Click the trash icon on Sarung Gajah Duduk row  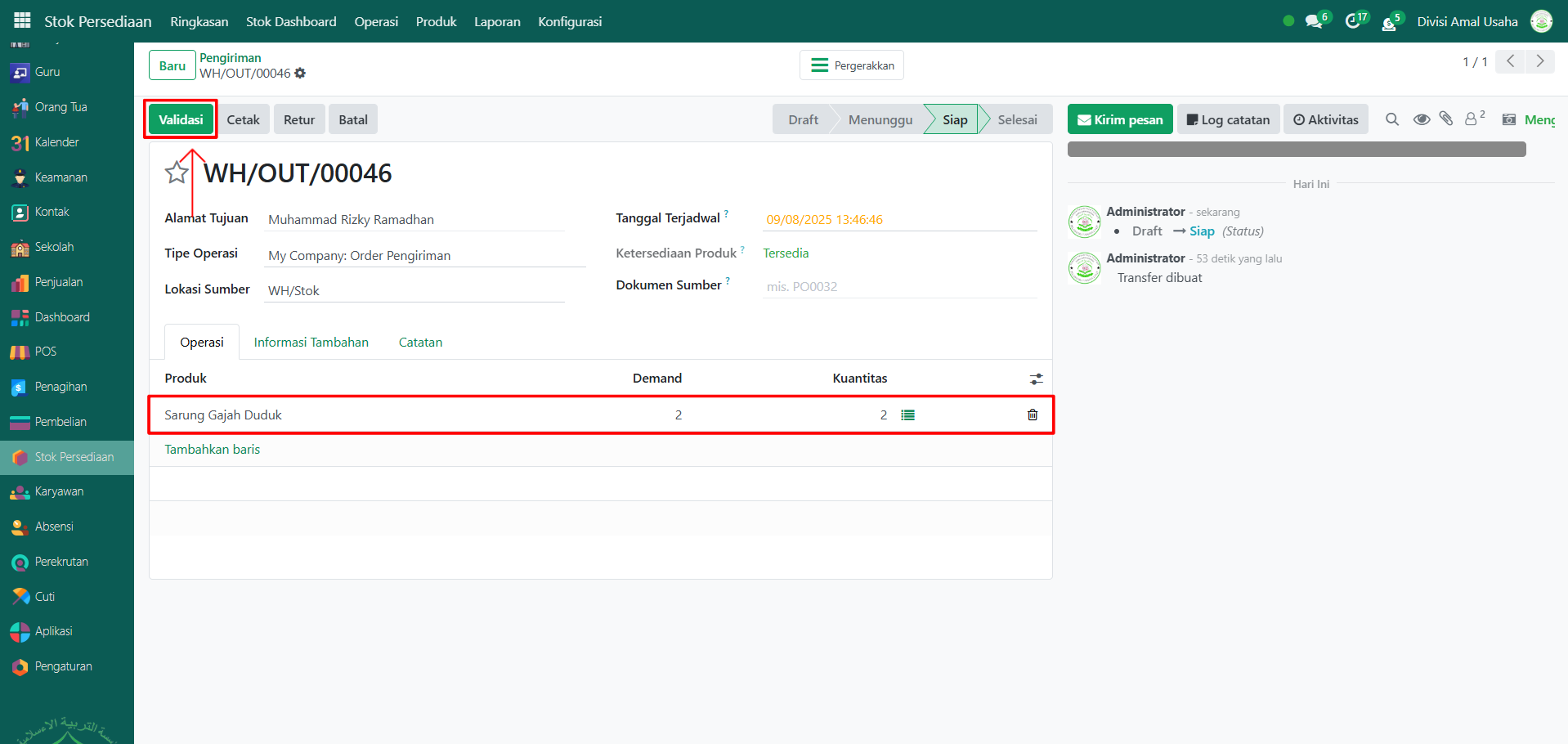pyautogui.click(x=1033, y=415)
